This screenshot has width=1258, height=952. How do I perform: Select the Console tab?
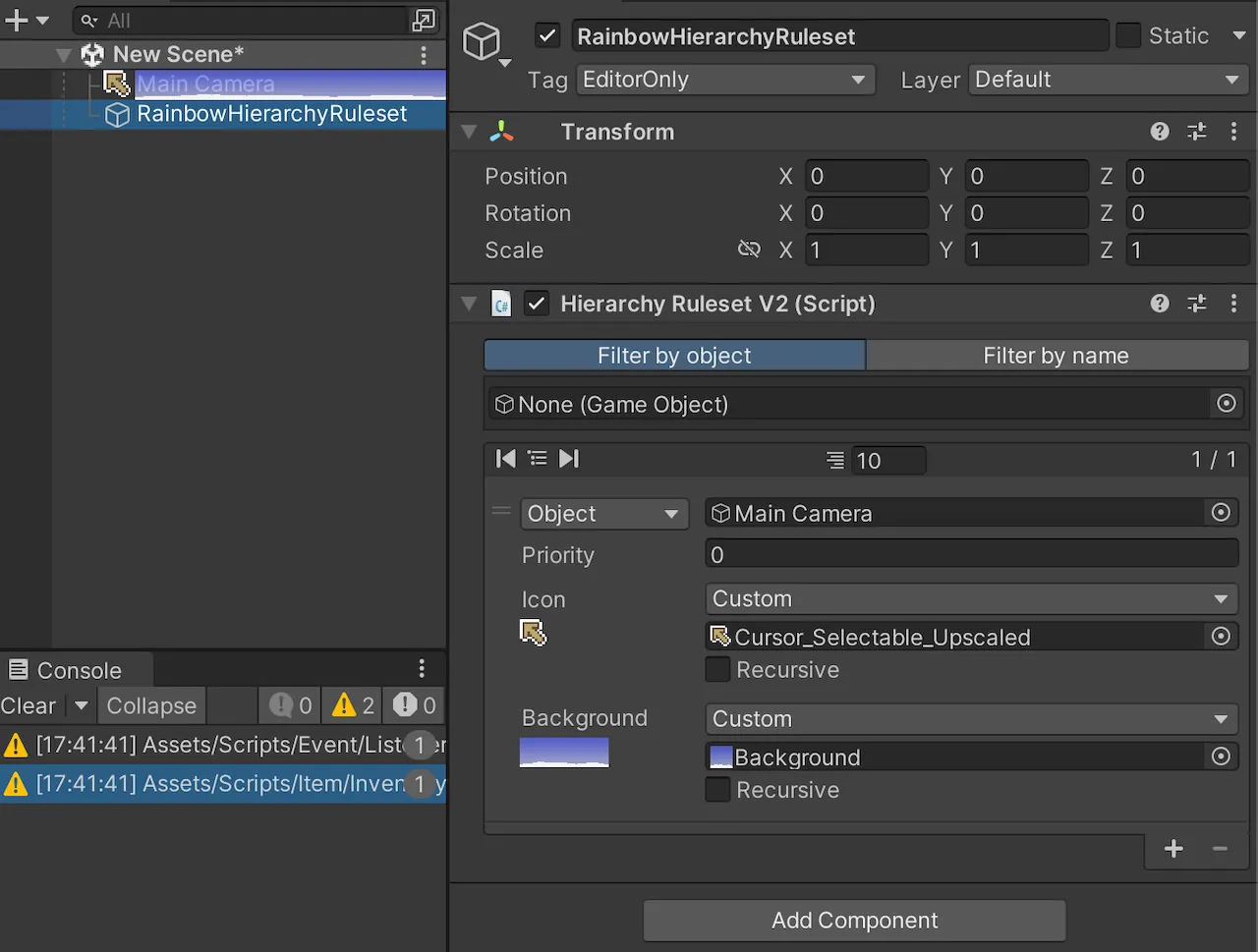77,670
